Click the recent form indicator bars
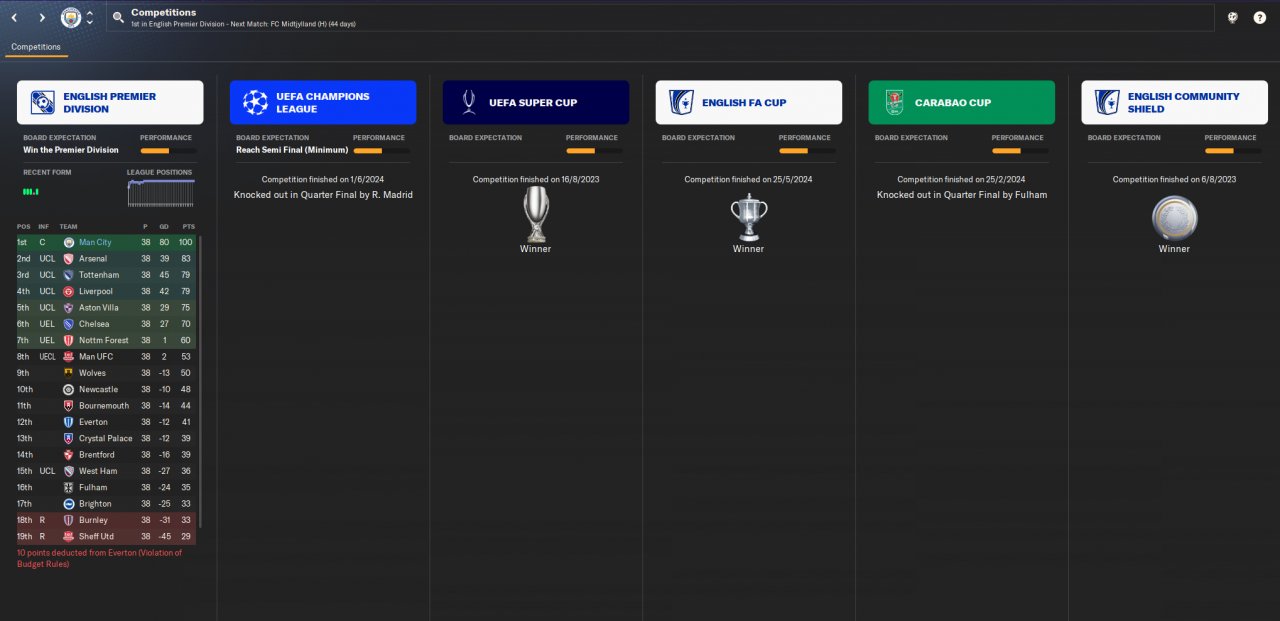 (31, 191)
